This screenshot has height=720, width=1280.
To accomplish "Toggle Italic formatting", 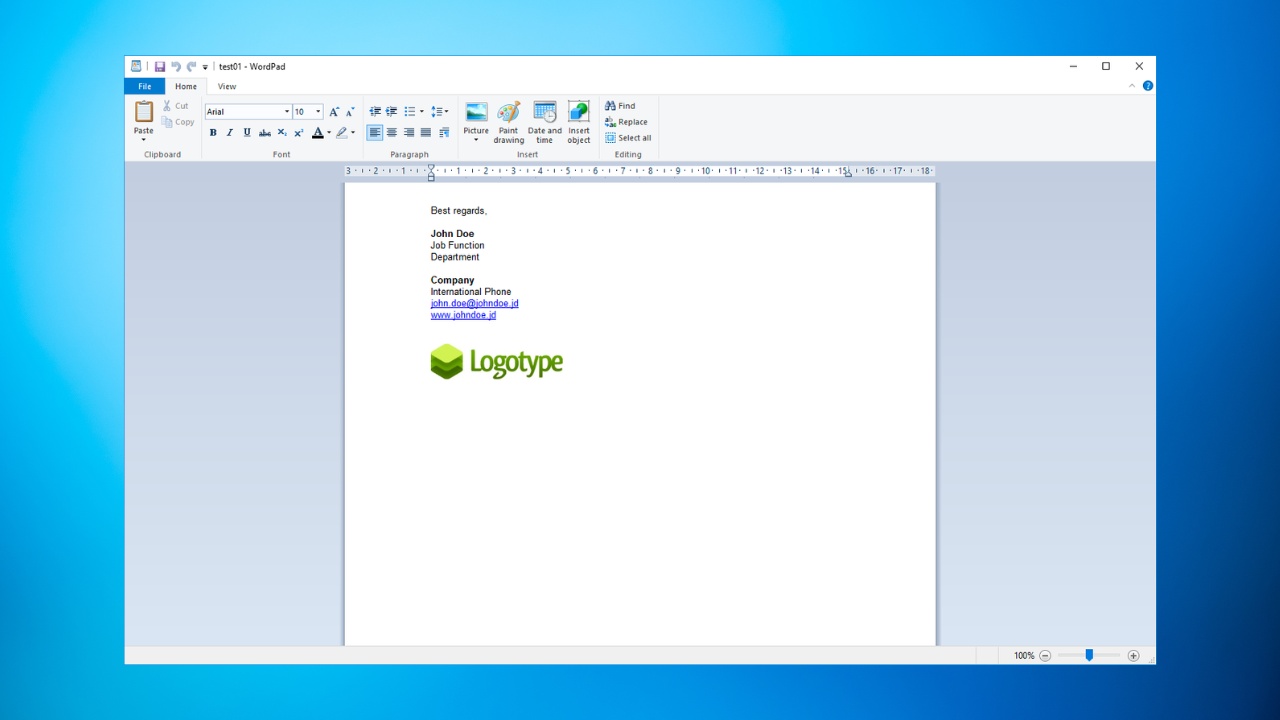I will 230,133.
